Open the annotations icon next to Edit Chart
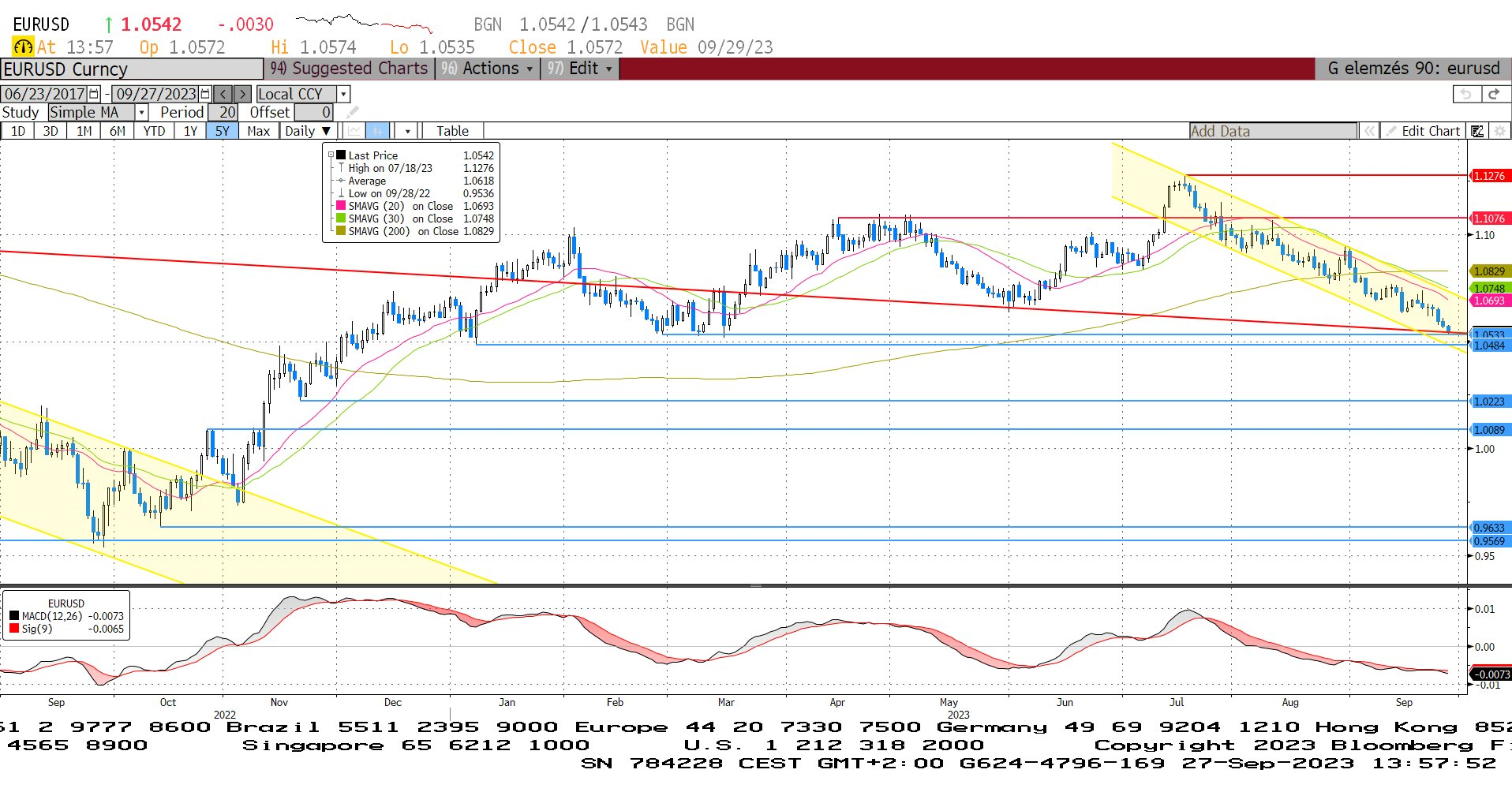 click(1476, 131)
